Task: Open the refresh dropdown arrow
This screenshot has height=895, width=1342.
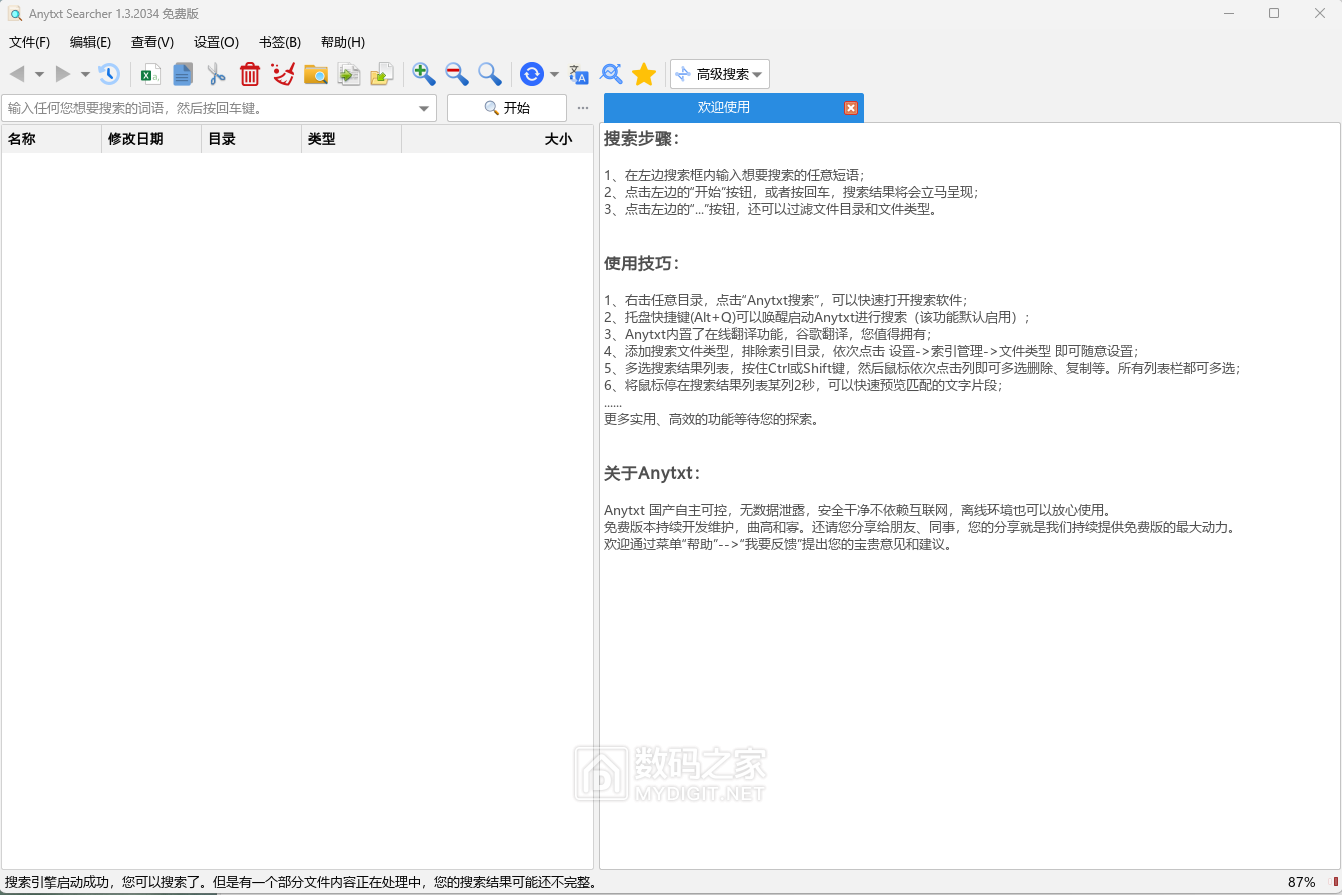Action: (x=554, y=74)
